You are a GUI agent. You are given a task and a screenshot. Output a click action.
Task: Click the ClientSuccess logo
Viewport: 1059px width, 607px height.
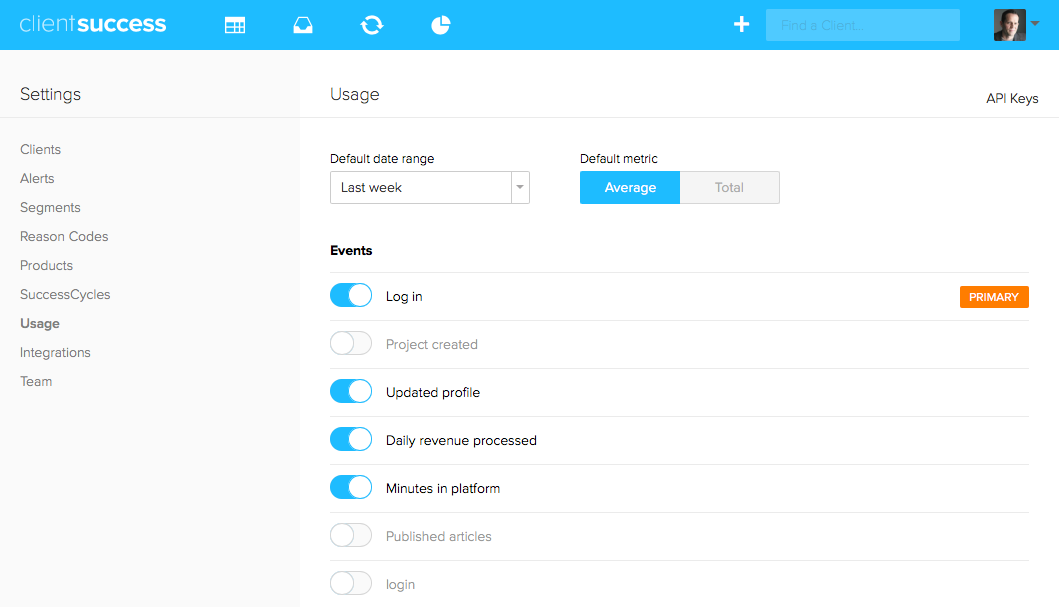pos(93,24)
